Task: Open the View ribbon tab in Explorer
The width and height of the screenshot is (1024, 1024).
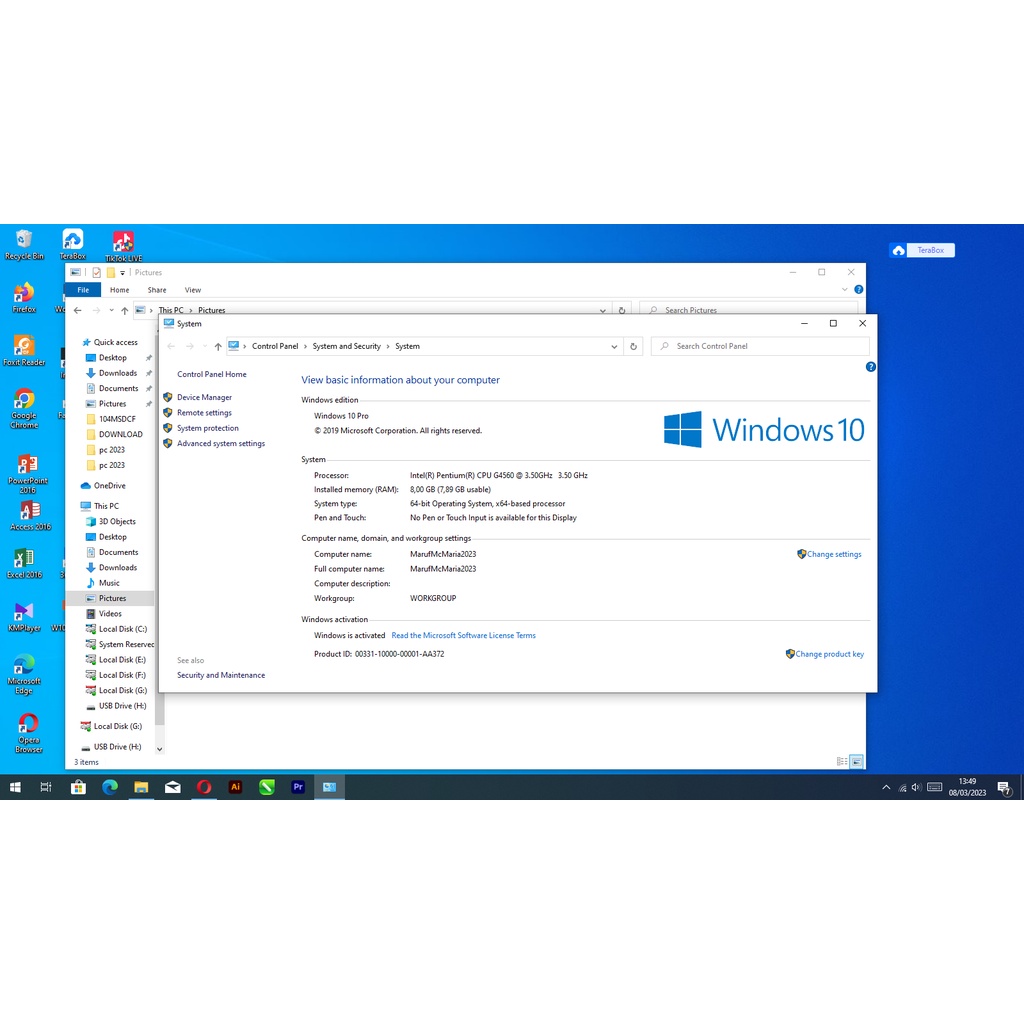Action: [x=193, y=290]
